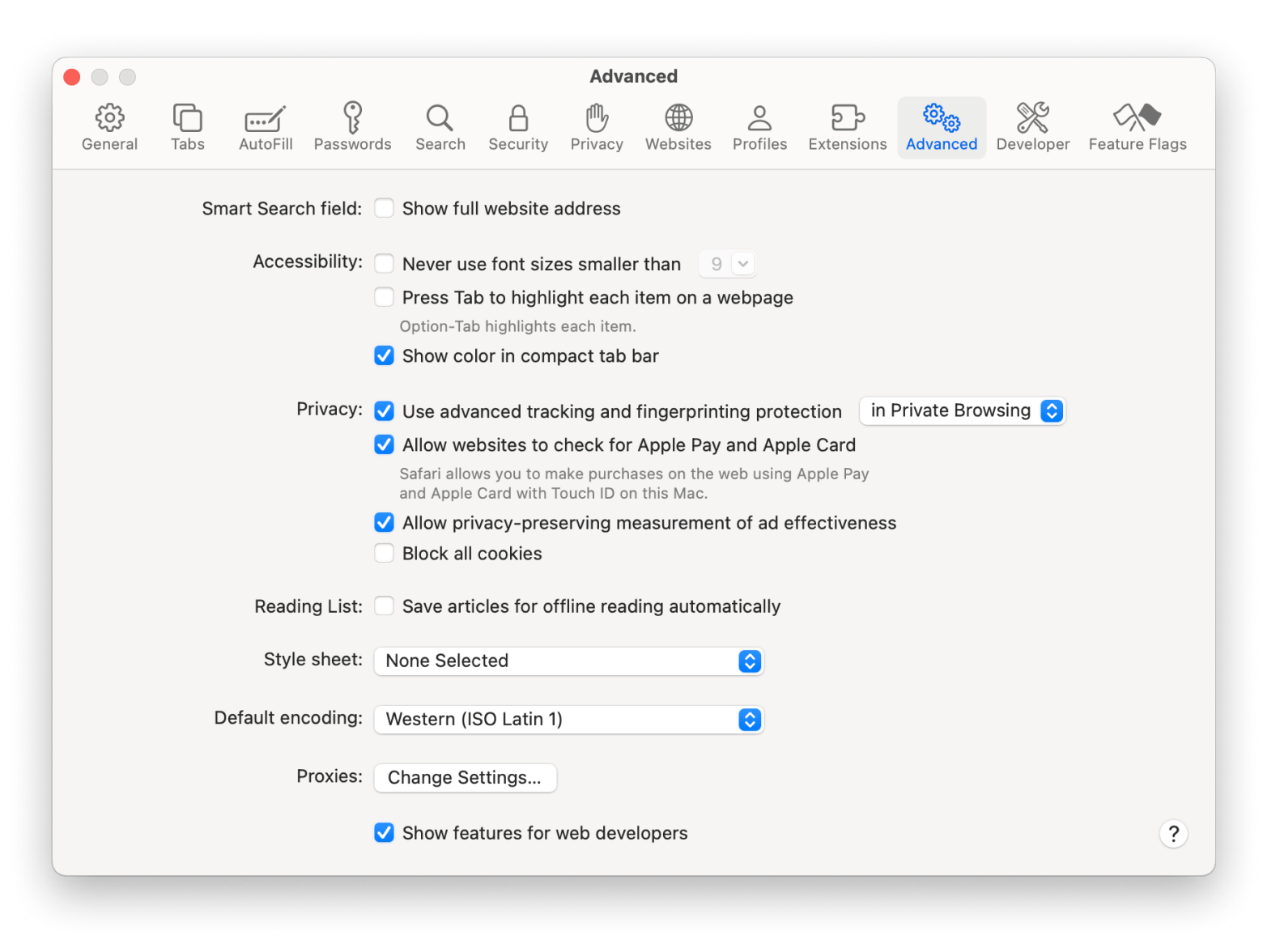The image size is (1263, 952).
Task: Disable Show features for web developers
Action: 385,833
